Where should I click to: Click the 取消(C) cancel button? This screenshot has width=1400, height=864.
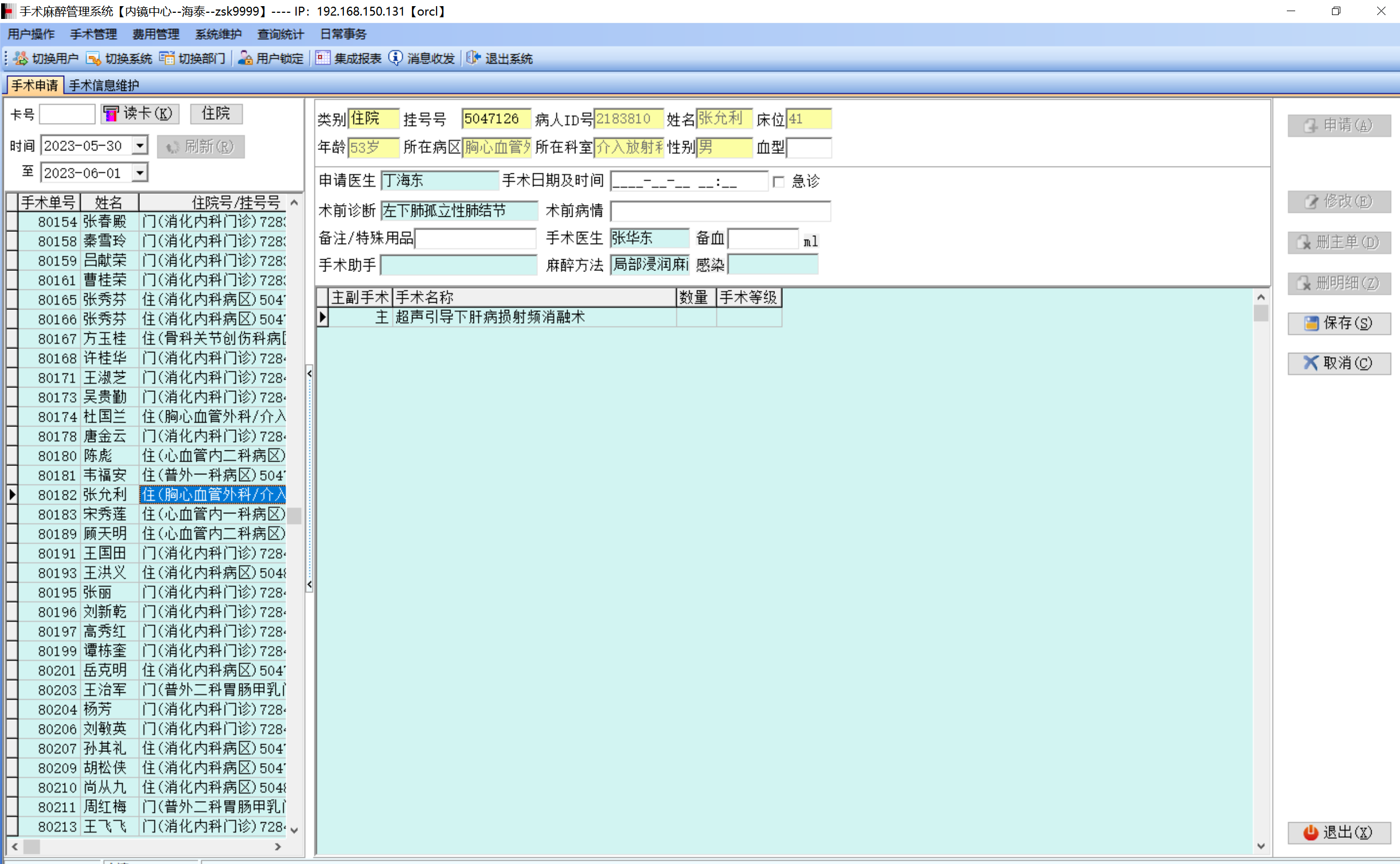tap(1338, 363)
